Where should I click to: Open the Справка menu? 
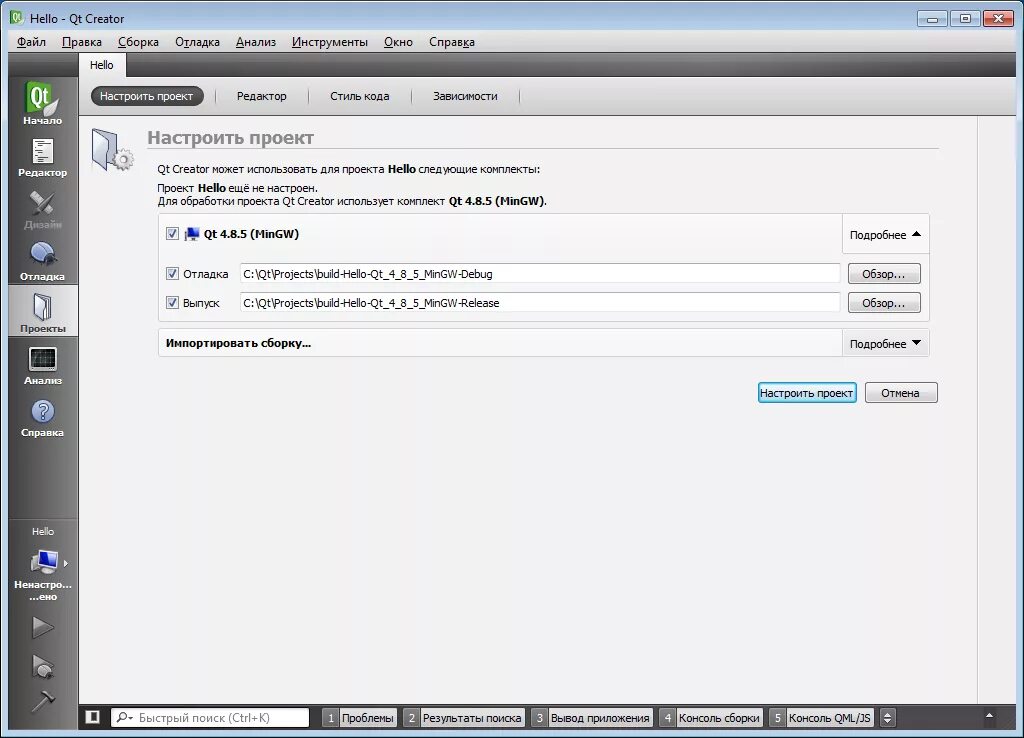[x=452, y=42]
